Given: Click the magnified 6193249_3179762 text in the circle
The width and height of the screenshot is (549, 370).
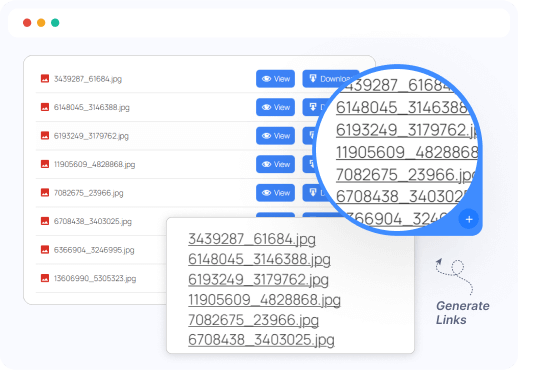Looking at the screenshot, I should (x=406, y=130).
